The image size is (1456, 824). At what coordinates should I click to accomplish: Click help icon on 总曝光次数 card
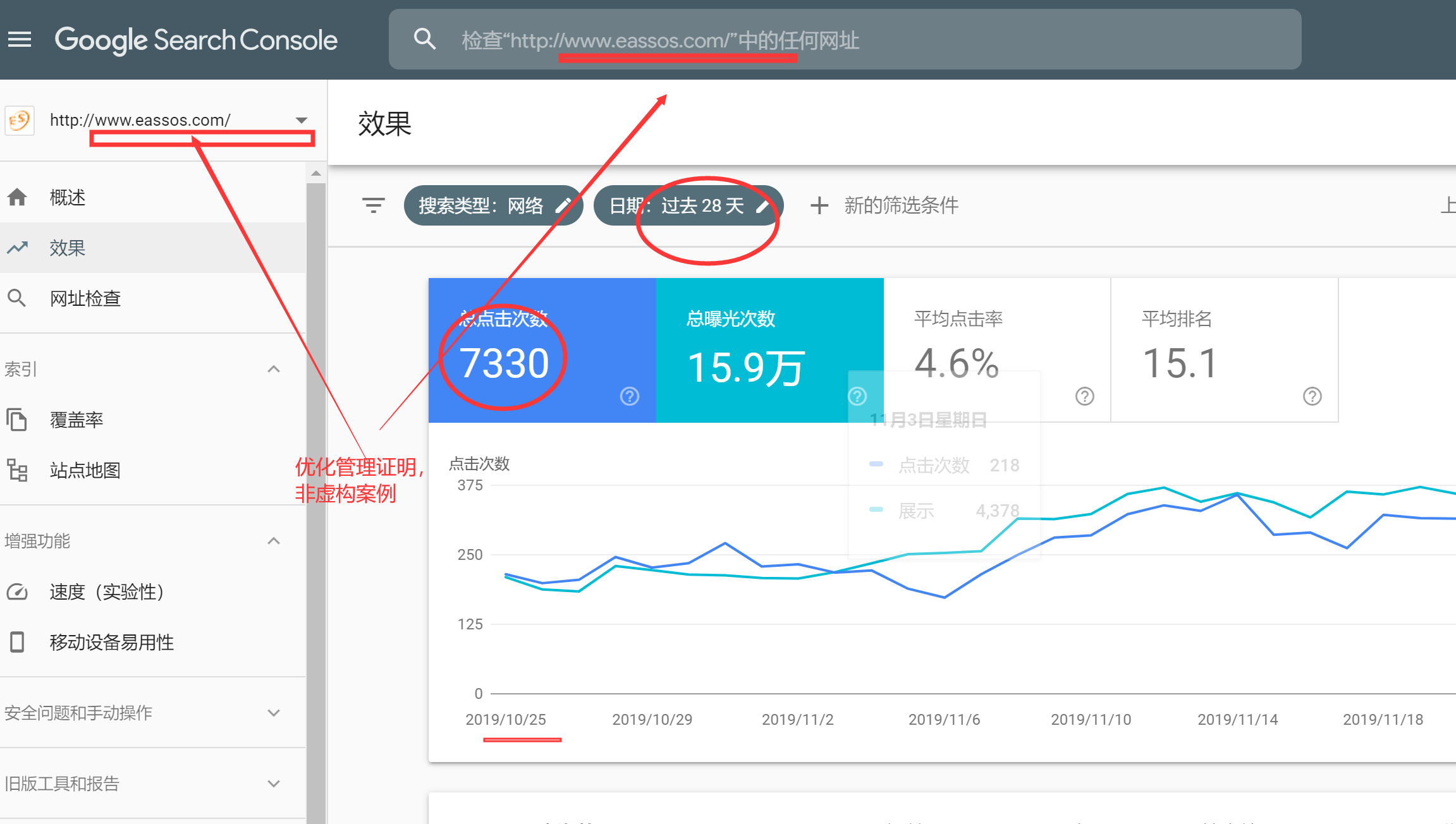click(x=857, y=396)
